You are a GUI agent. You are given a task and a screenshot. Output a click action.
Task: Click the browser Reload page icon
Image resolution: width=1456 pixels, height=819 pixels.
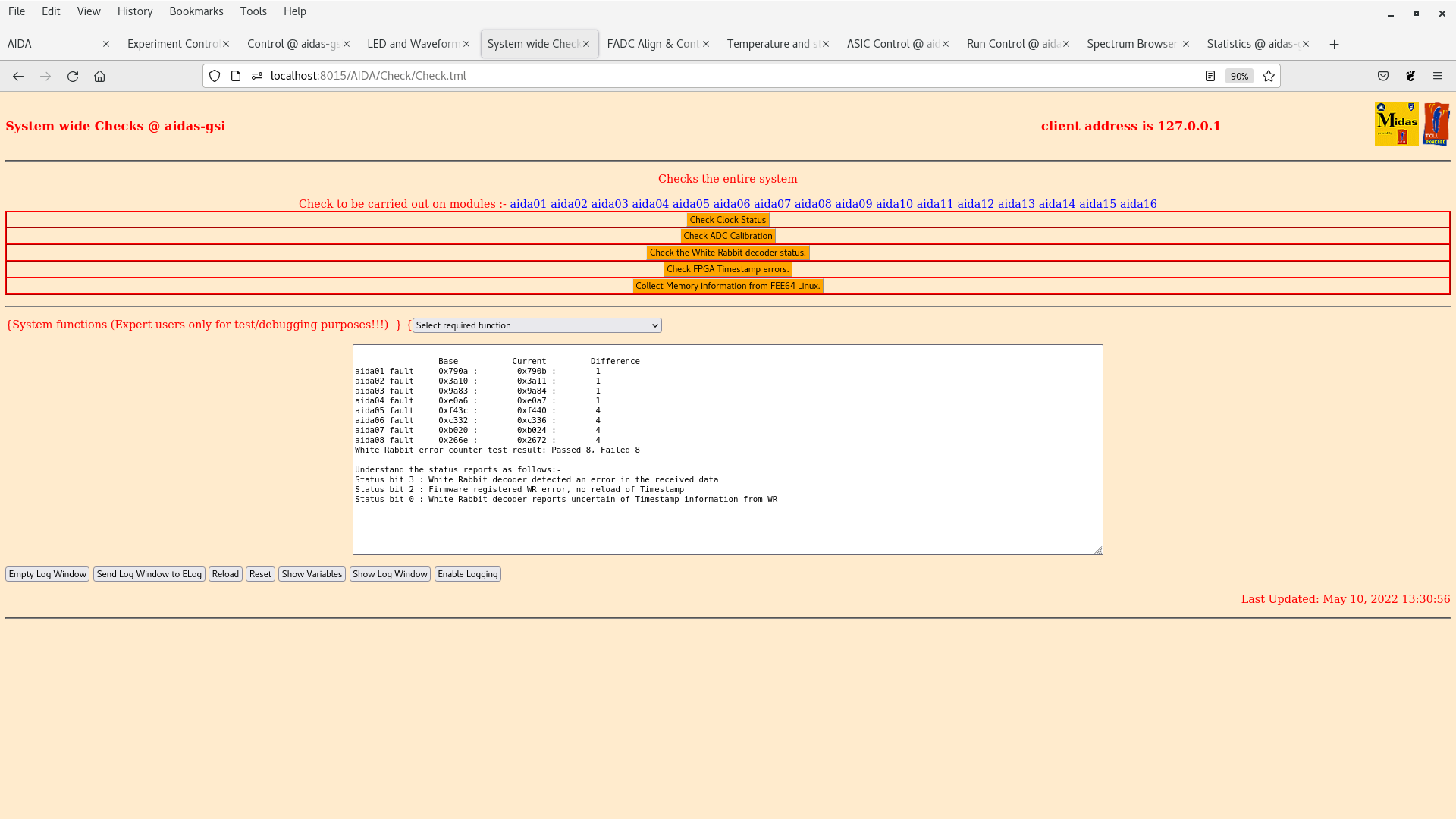(x=73, y=76)
